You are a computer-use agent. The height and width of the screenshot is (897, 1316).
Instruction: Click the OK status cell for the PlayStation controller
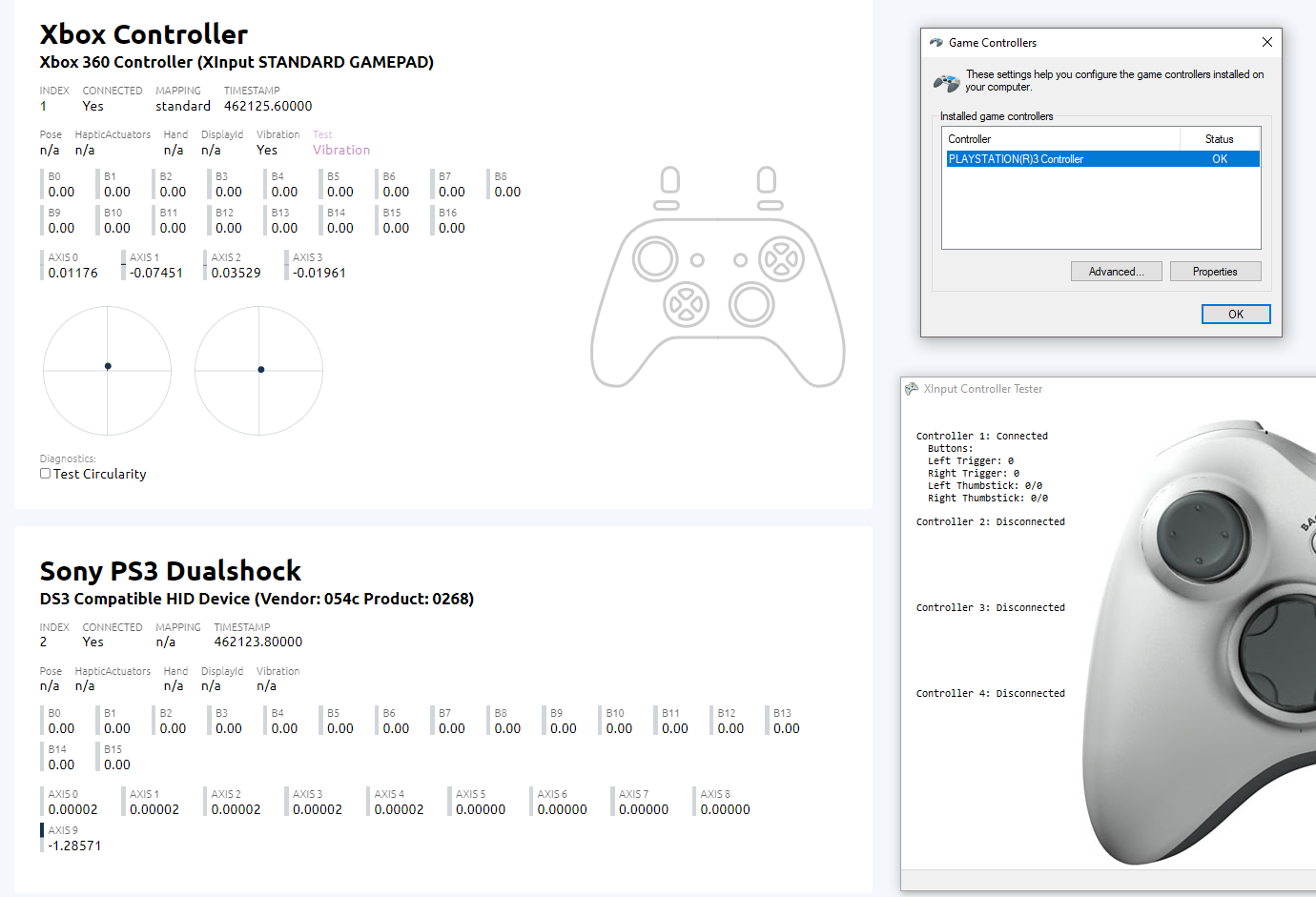coord(1220,159)
